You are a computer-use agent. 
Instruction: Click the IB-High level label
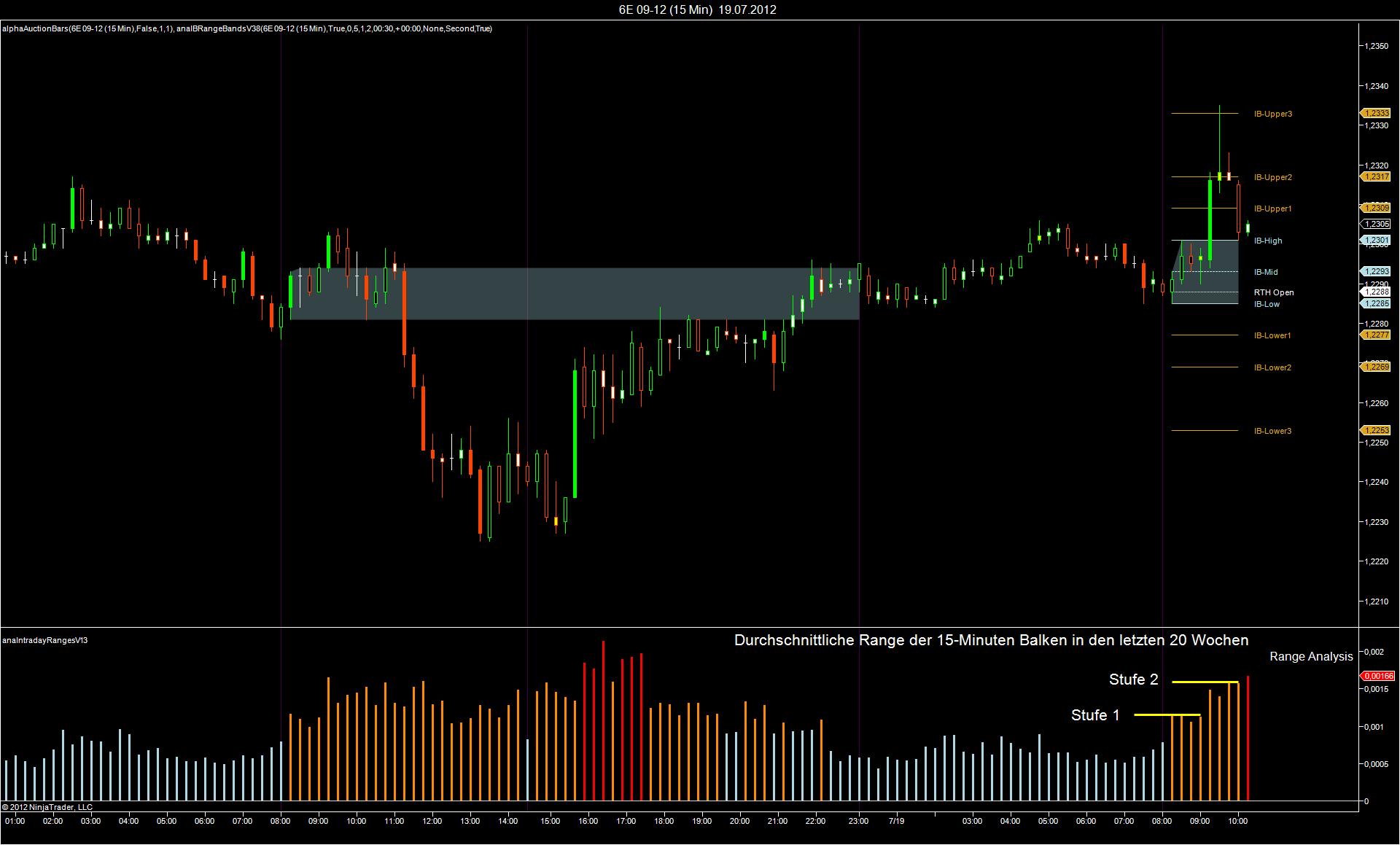(1268, 241)
